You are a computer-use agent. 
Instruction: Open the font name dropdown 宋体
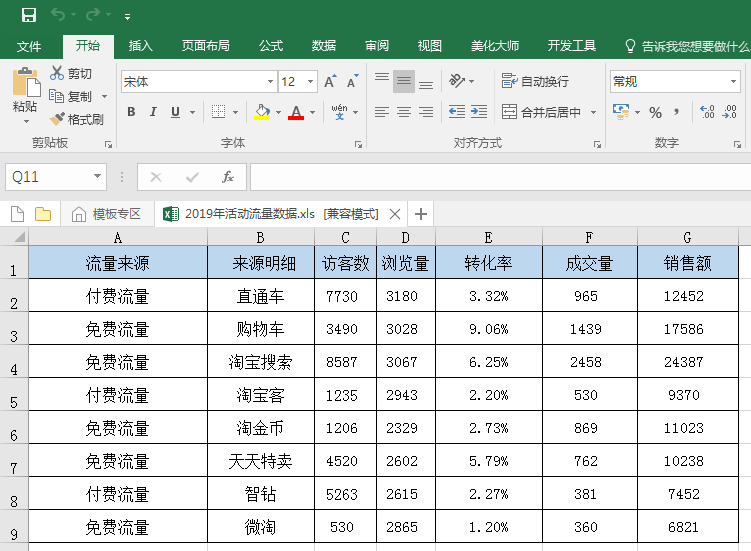(x=270, y=82)
